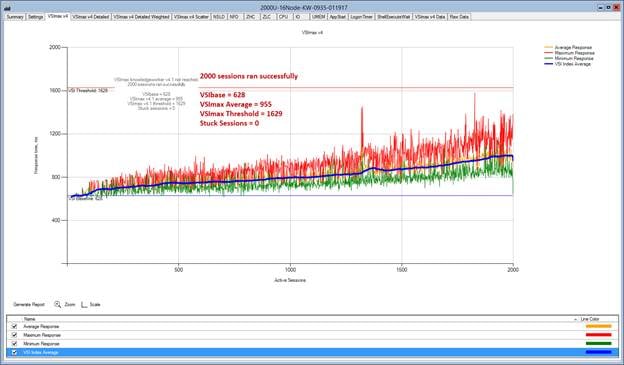Open the Raw Data tab
Image resolution: width=624 pixels, height=365 pixels.
(x=459, y=17)
